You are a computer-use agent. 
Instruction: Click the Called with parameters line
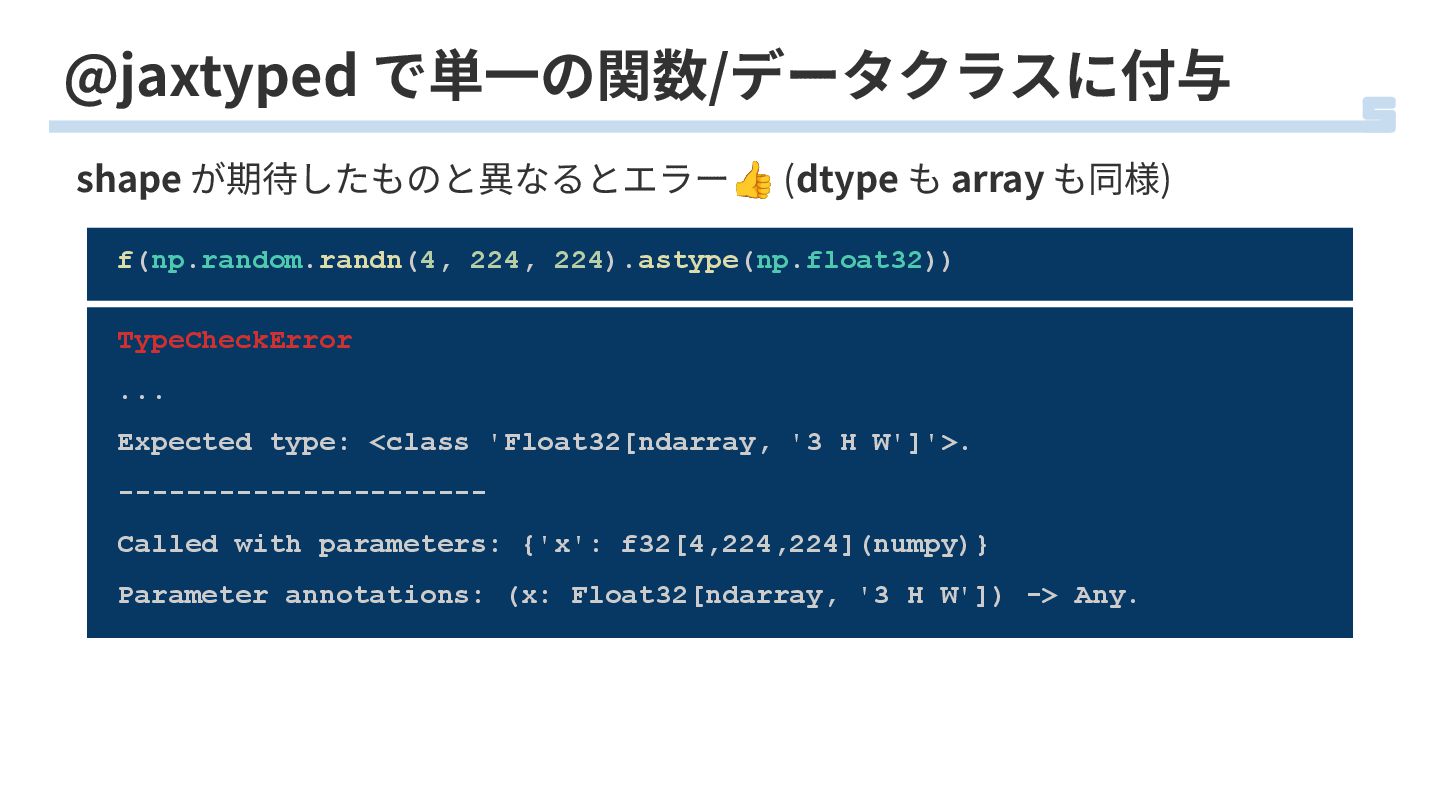(x=552, y=544)
